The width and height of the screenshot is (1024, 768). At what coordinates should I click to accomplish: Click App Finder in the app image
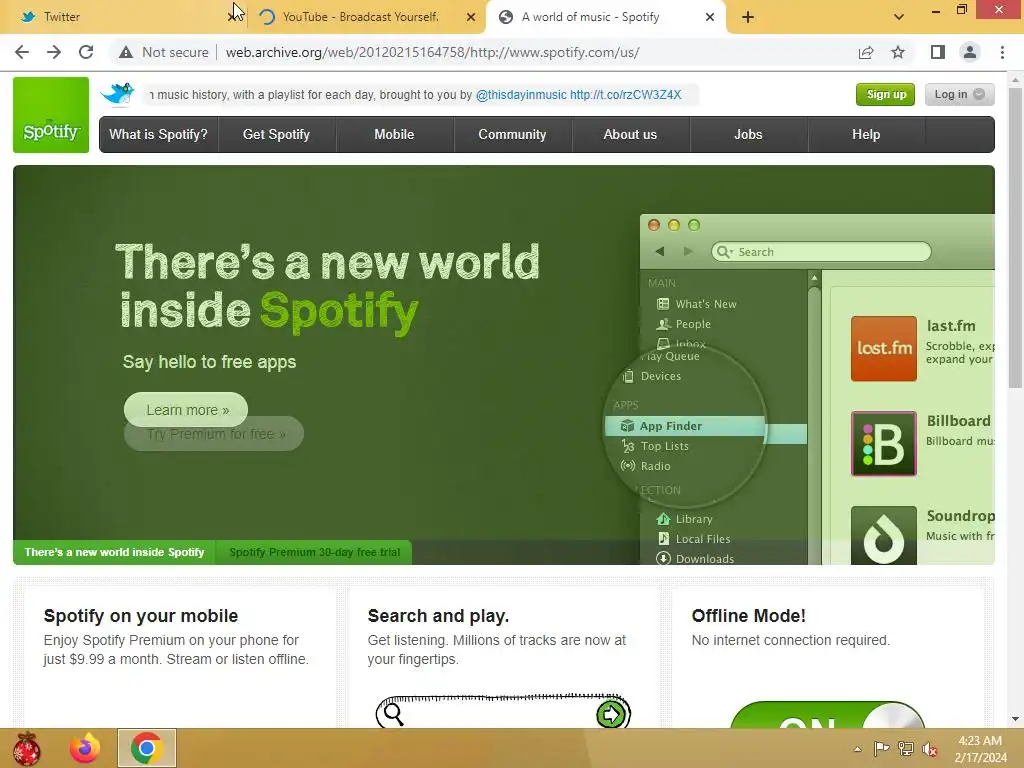pos(685,426)
